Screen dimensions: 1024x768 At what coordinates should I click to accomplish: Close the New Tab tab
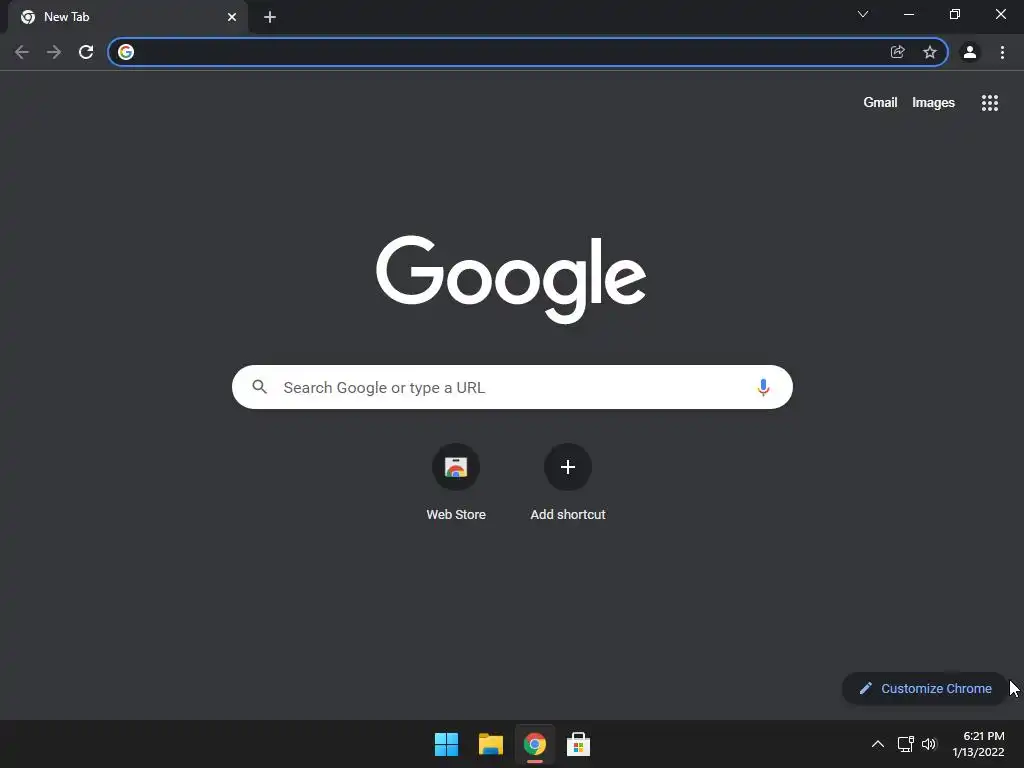[x=232, y=18]
